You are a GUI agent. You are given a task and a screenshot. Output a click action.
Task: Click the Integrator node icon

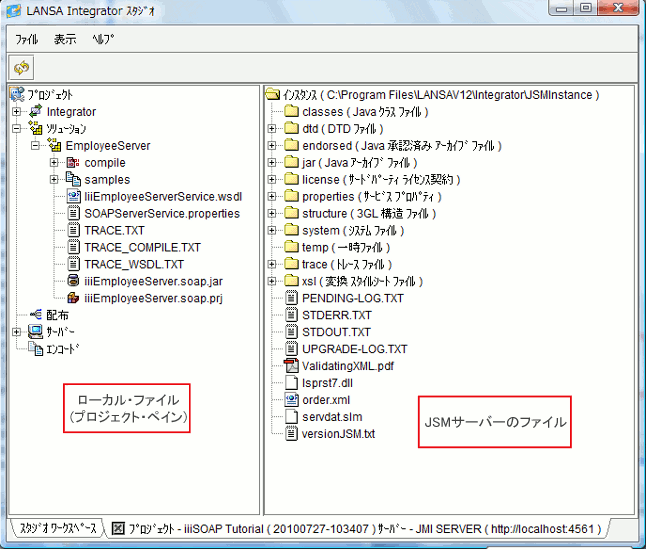click(35, 111)
